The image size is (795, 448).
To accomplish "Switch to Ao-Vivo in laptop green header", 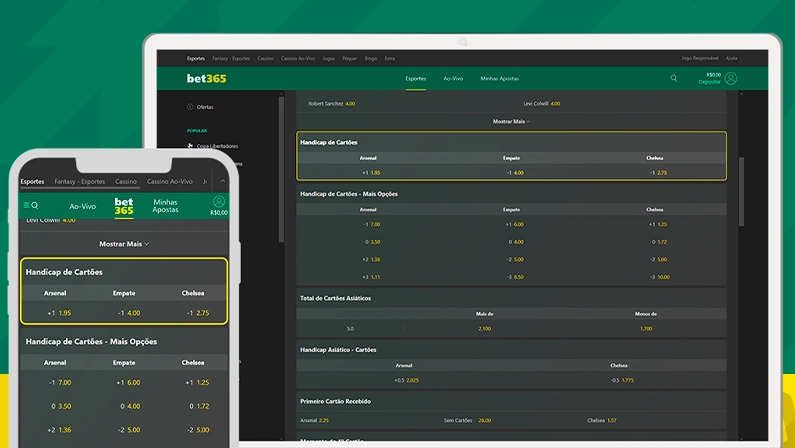I will (x=453, y=79).
